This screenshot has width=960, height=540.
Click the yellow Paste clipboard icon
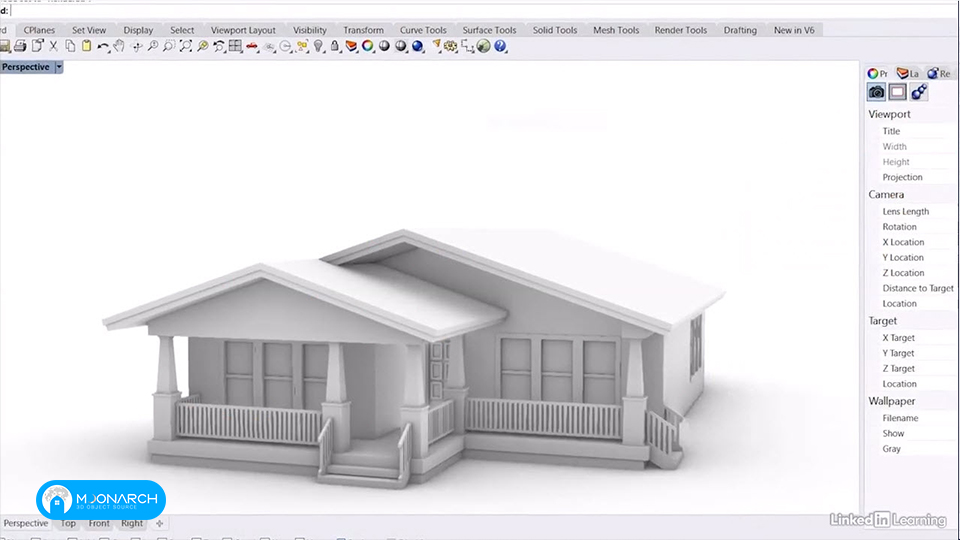86,46
